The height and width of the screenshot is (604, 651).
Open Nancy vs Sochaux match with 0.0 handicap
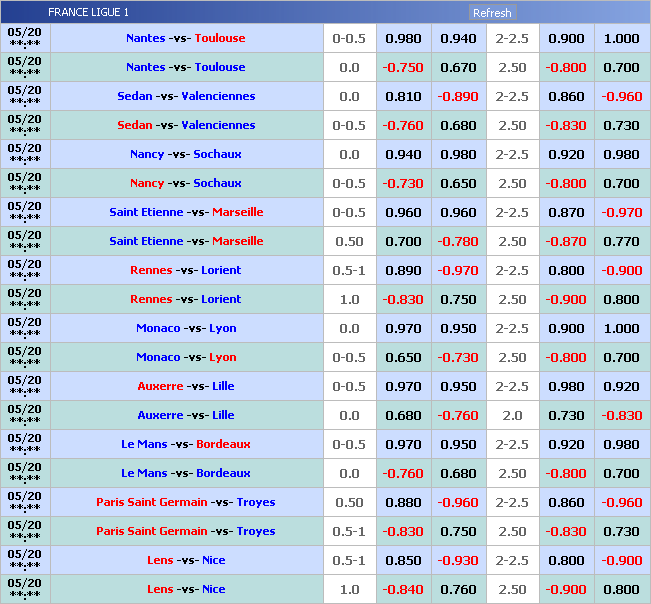pos(186,155)
